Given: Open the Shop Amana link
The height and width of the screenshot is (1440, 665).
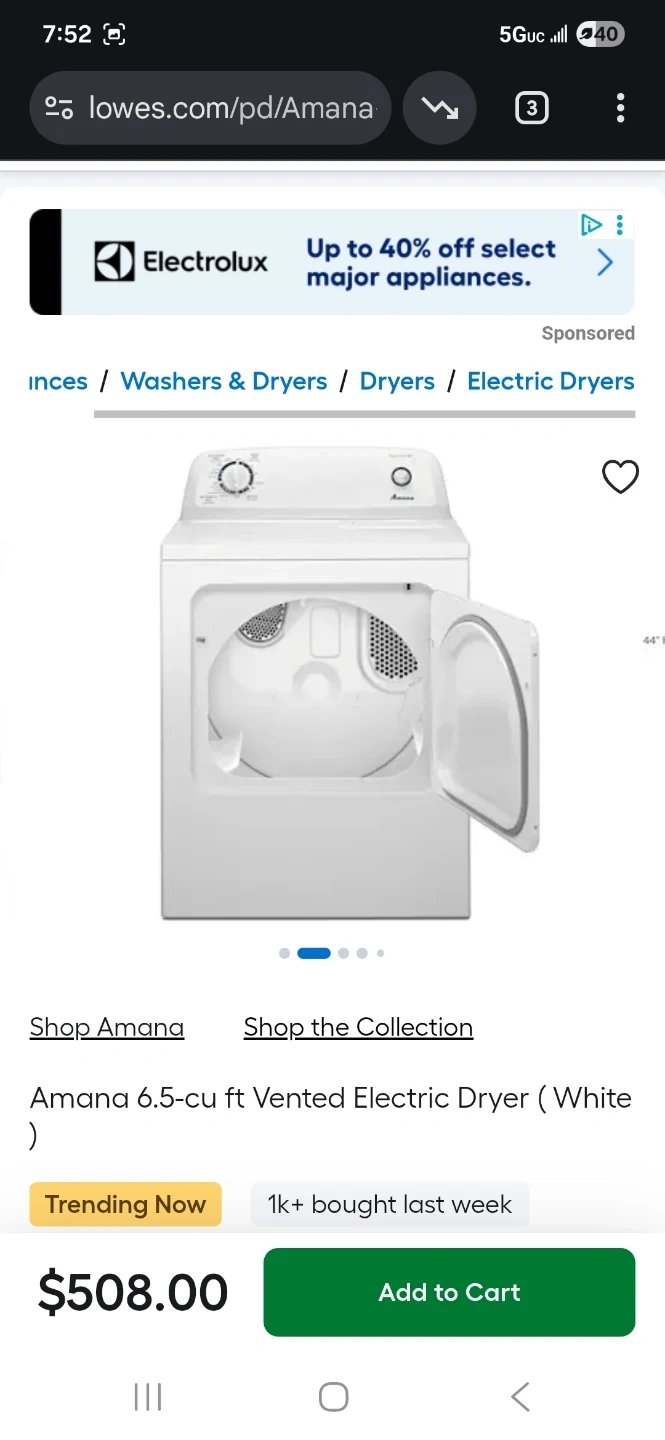Looking at the screenshot, I should coord(107,1027).
